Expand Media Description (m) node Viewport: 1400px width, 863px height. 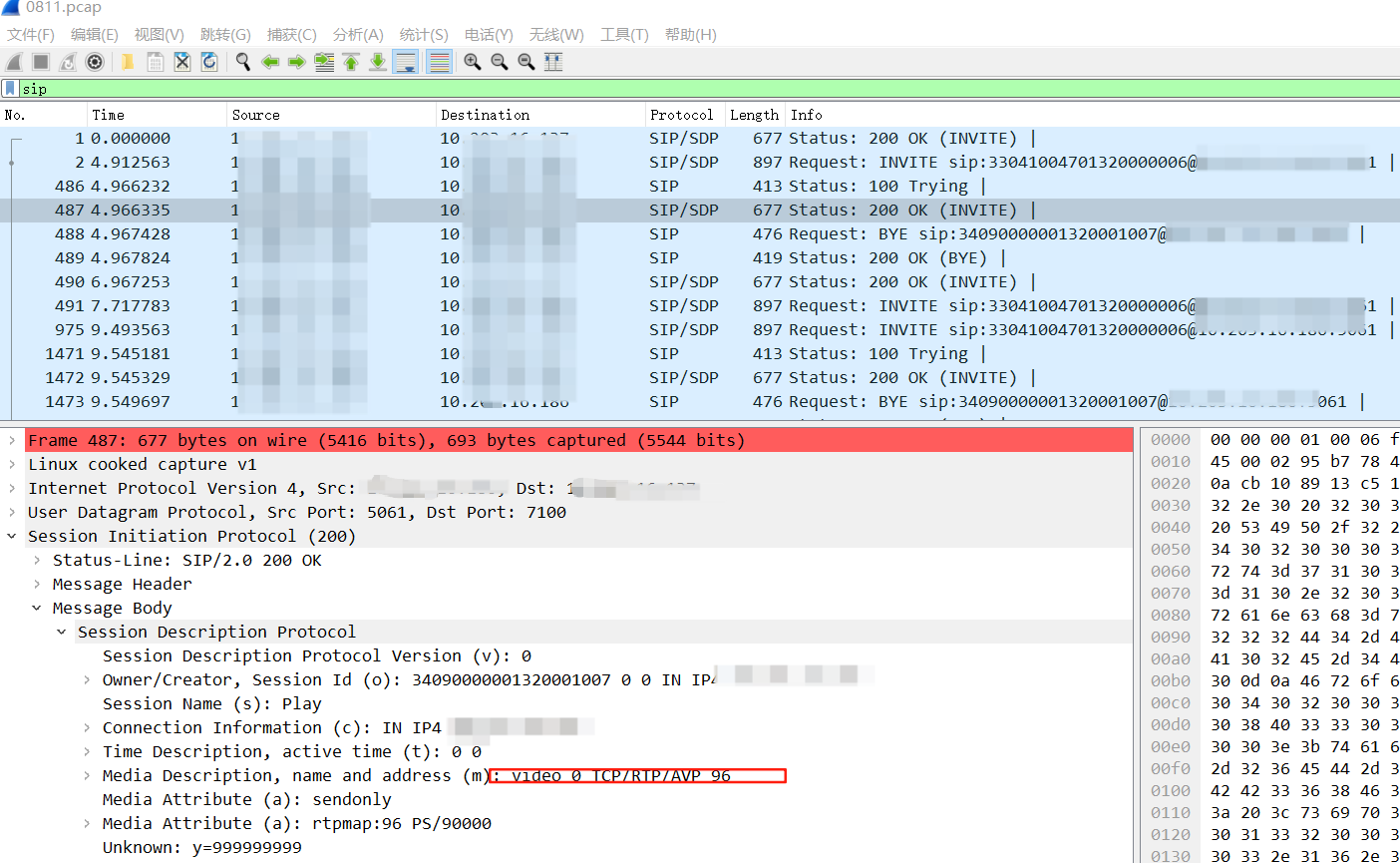point(87,775)
